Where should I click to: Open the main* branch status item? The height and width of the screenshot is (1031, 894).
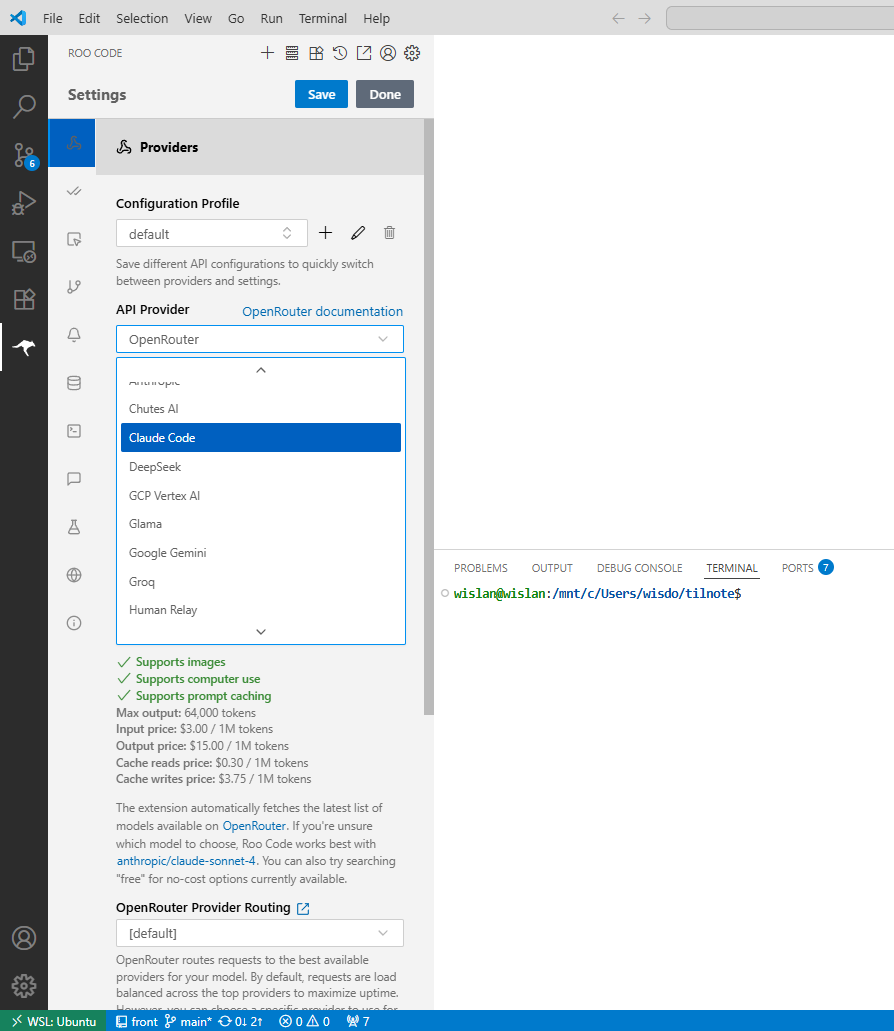(188, 1021)
